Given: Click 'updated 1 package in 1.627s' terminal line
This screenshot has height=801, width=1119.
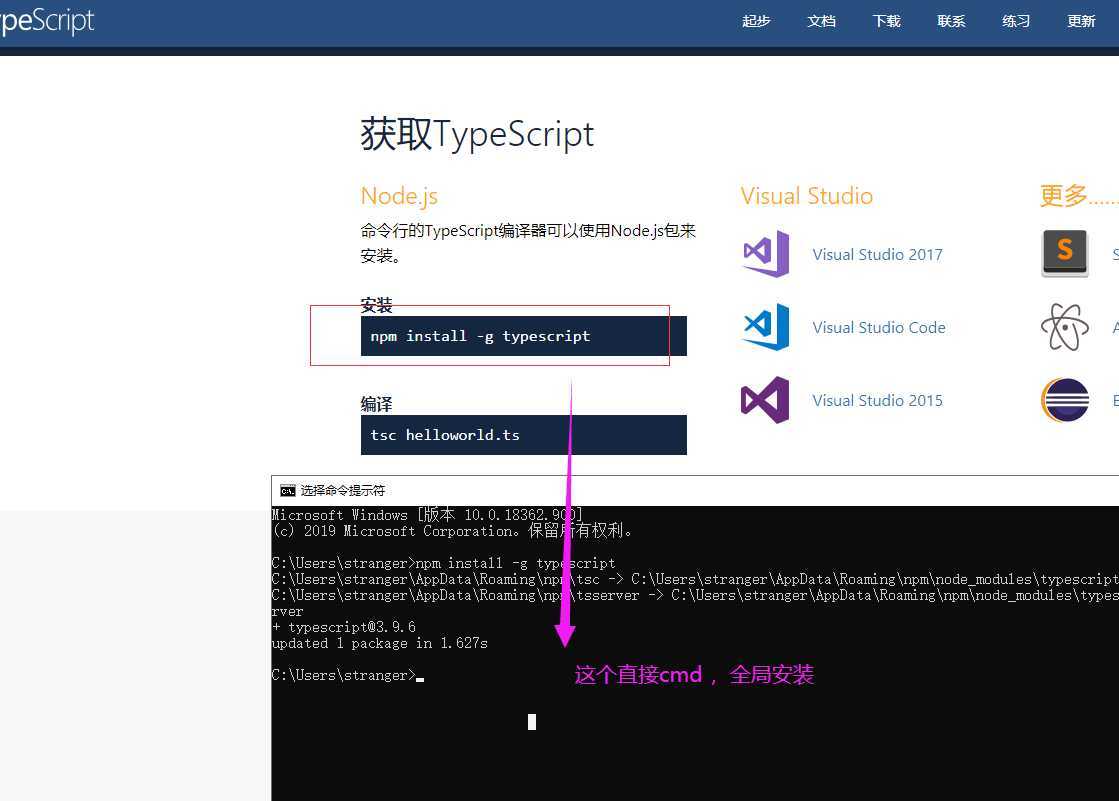Looking at the screenshot, I should [380, 643].
